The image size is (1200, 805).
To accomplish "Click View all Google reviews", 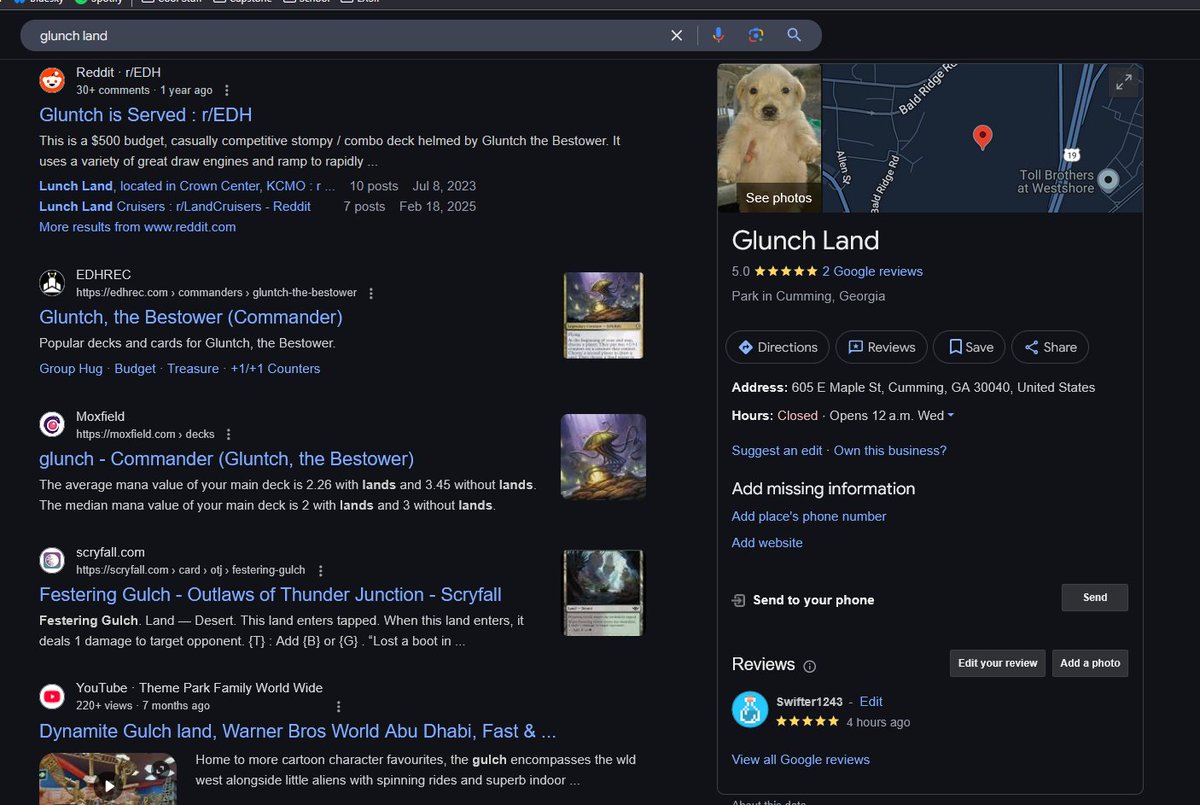I will [801, 759].
